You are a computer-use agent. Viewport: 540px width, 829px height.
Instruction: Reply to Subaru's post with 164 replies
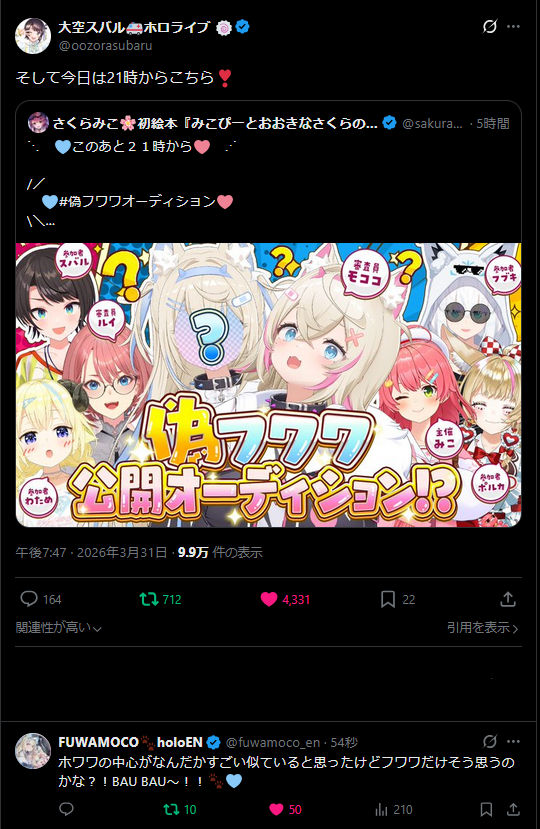point(29,599)
